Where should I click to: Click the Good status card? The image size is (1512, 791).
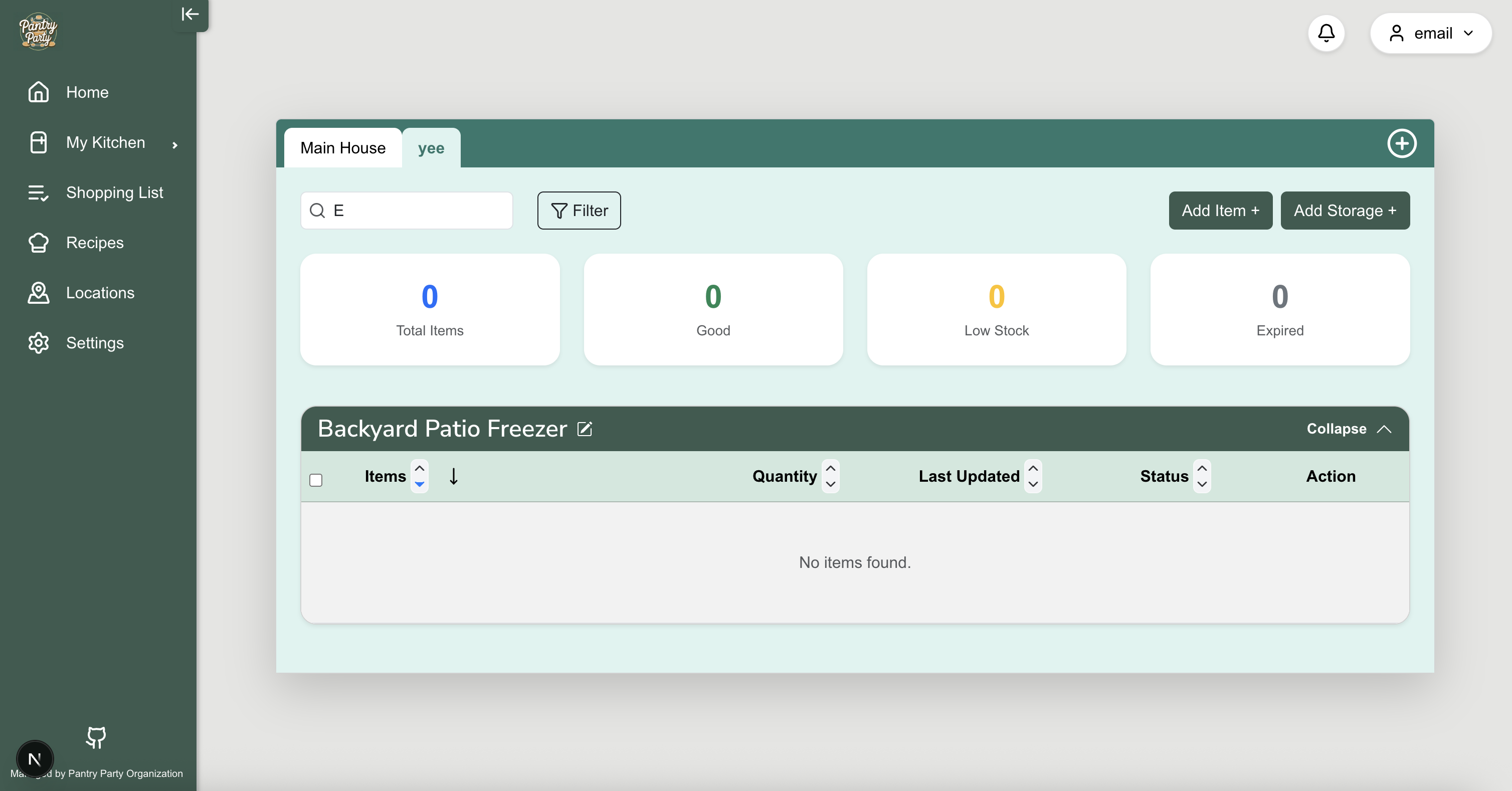[x=713, y=309]
